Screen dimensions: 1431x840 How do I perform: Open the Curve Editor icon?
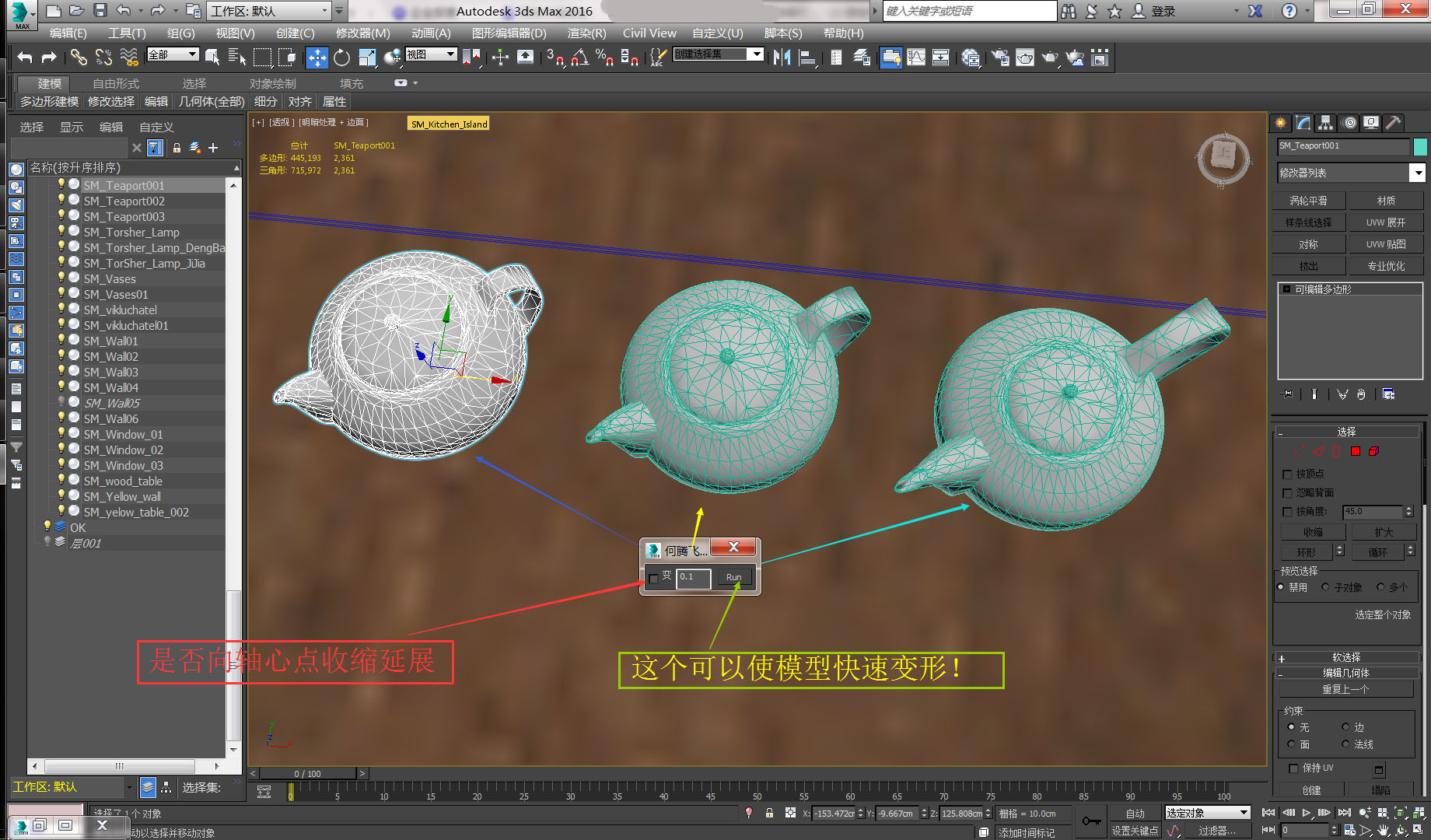(x=916, y=57)
